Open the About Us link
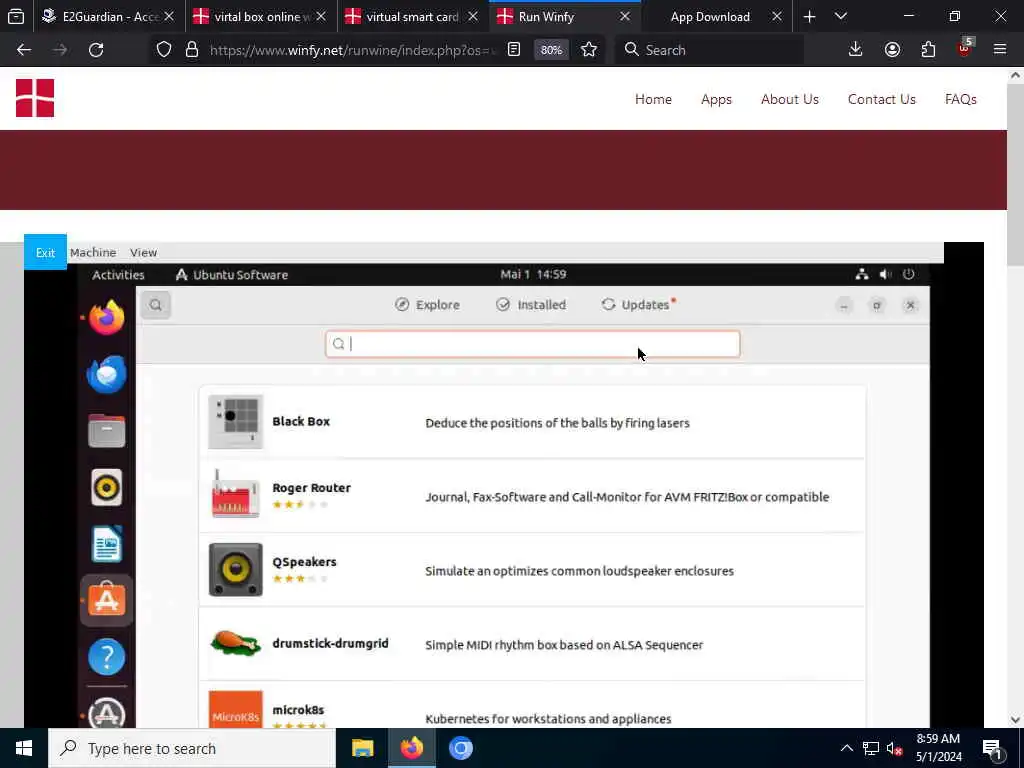The height and width of the screenshot is (768, 1024). coord(790,99)
